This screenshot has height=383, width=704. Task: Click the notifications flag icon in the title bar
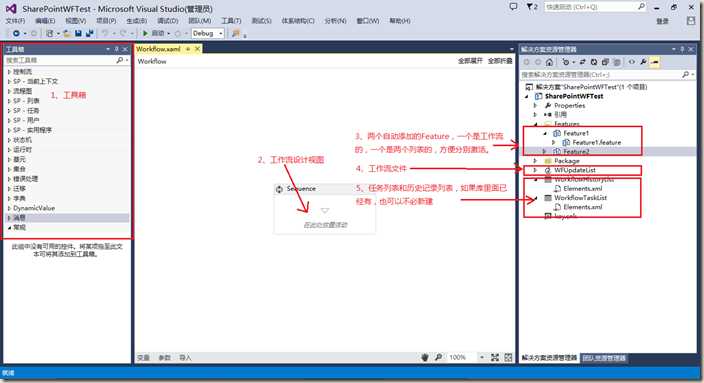coord(532,7)
